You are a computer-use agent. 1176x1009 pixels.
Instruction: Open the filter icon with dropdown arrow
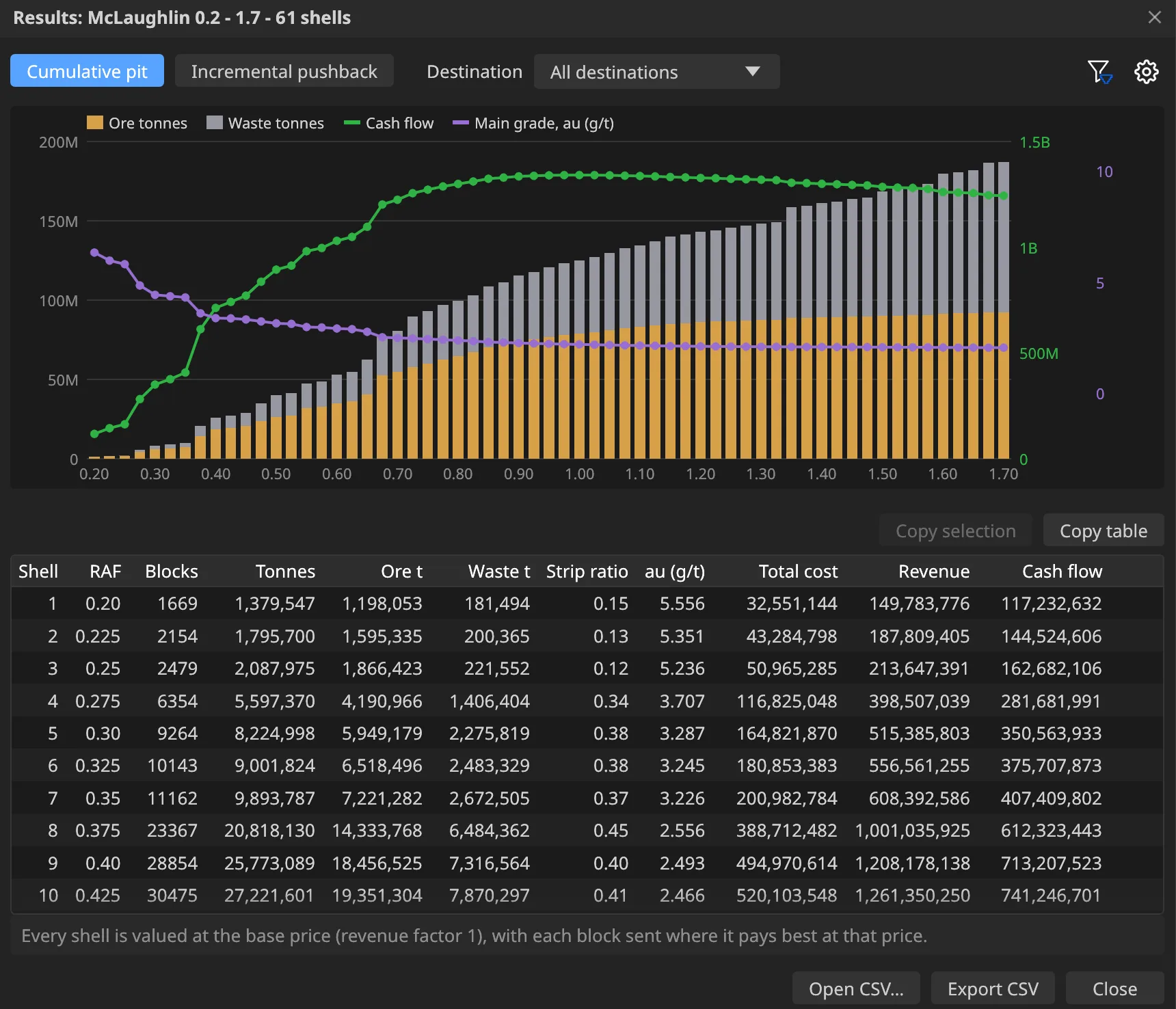pyautogui.click(x=1100, y=72)
